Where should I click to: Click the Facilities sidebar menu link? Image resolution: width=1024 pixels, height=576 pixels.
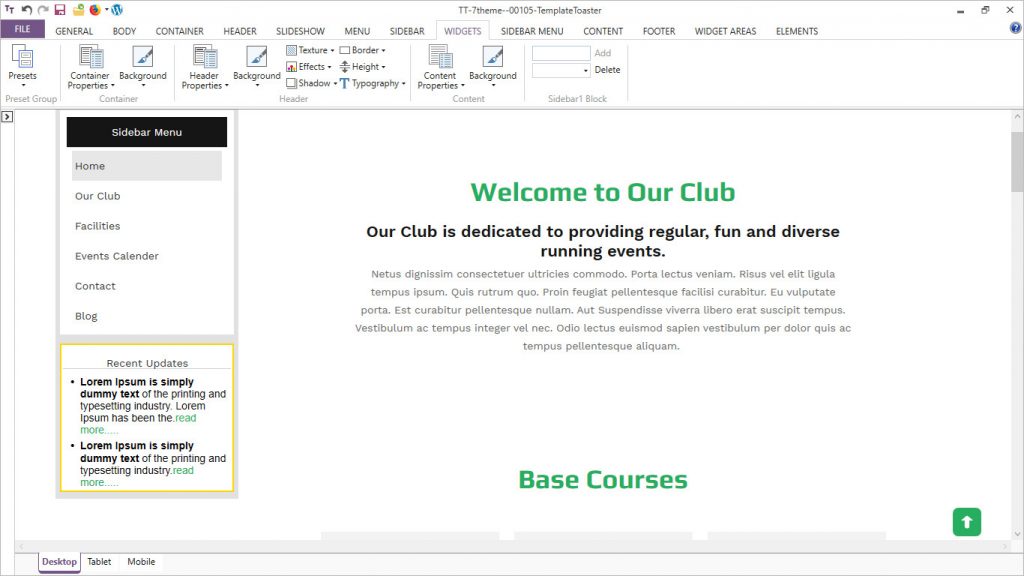(x=97, y=226)
